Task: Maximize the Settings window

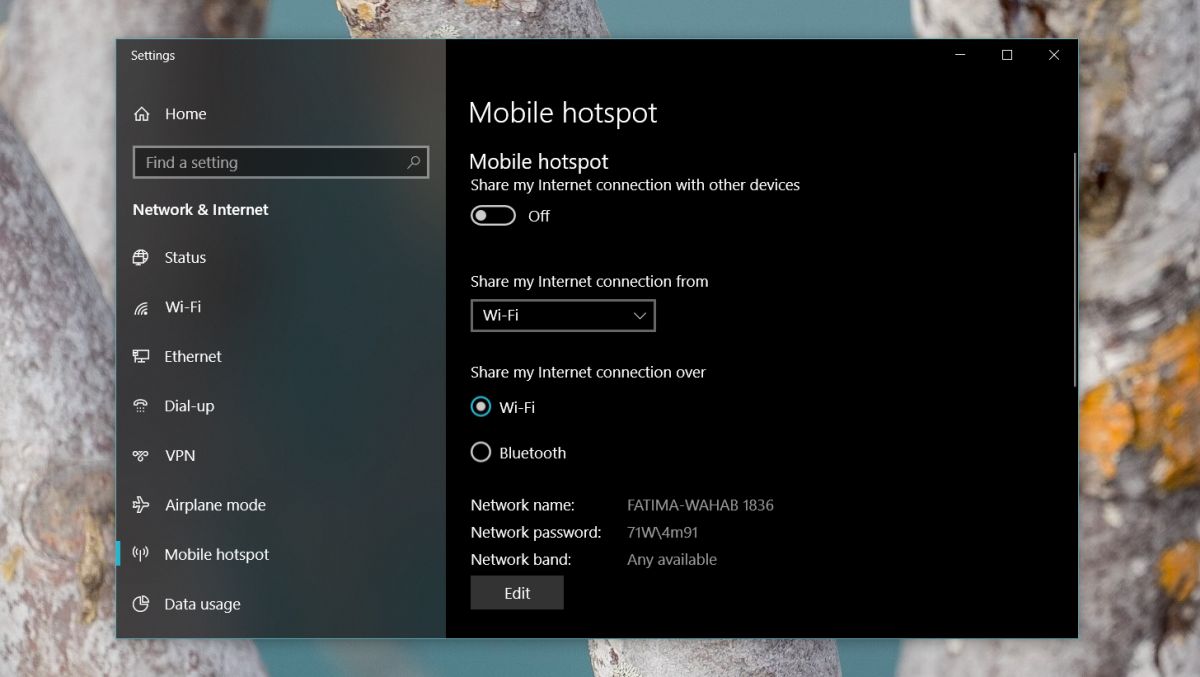Action: pos(1007,56)
